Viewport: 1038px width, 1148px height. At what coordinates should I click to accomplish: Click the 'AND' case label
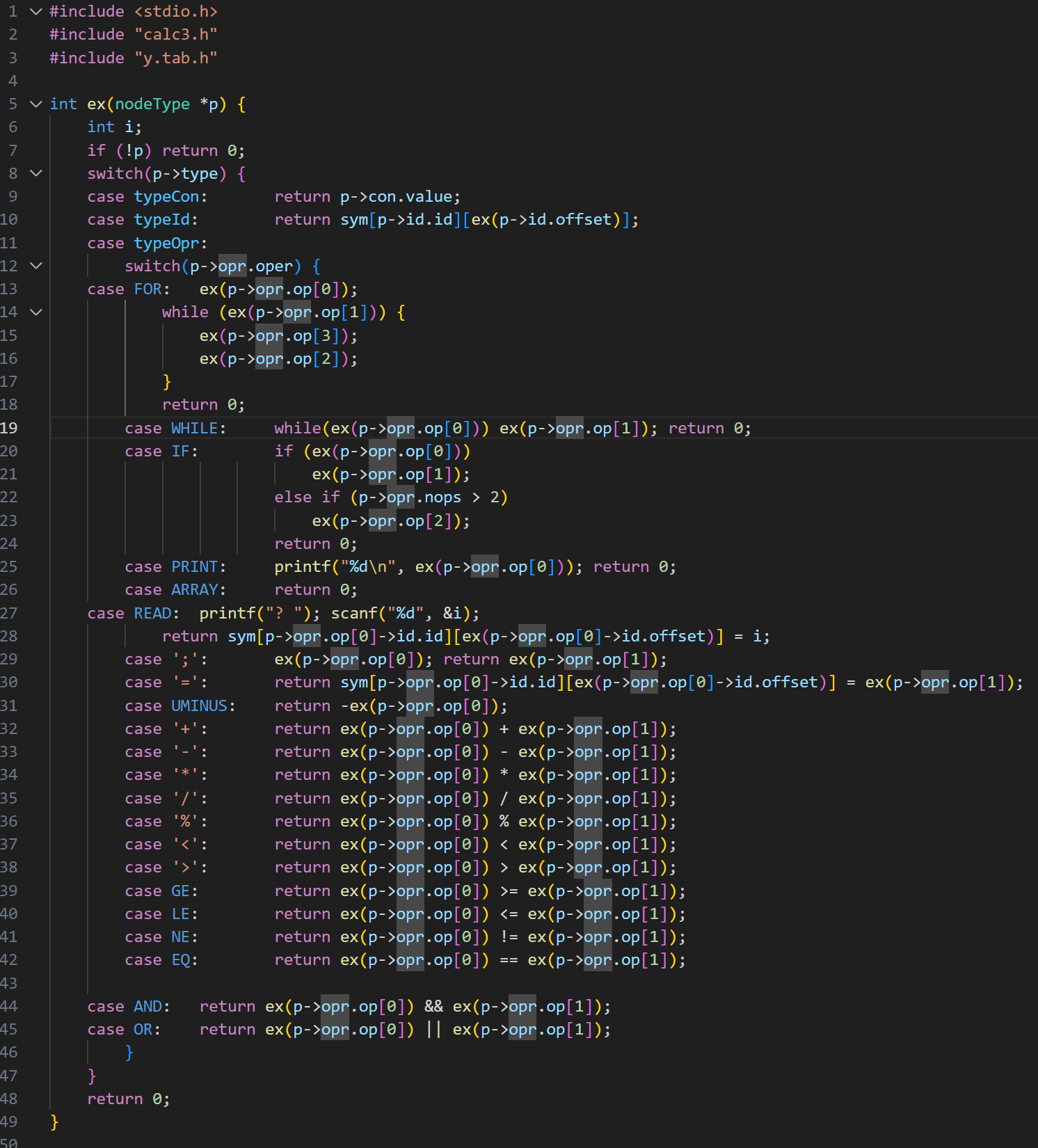(x=147, y=1006)
